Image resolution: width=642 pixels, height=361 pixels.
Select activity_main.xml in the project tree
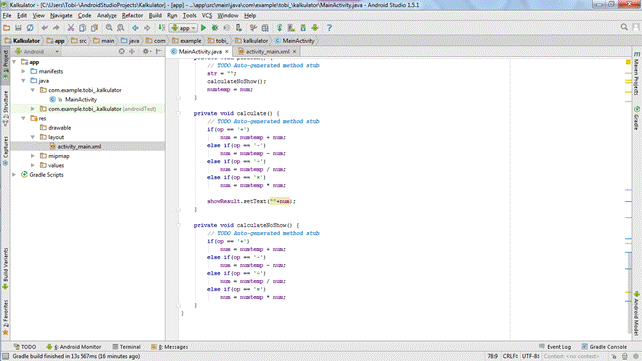(79, 147)
